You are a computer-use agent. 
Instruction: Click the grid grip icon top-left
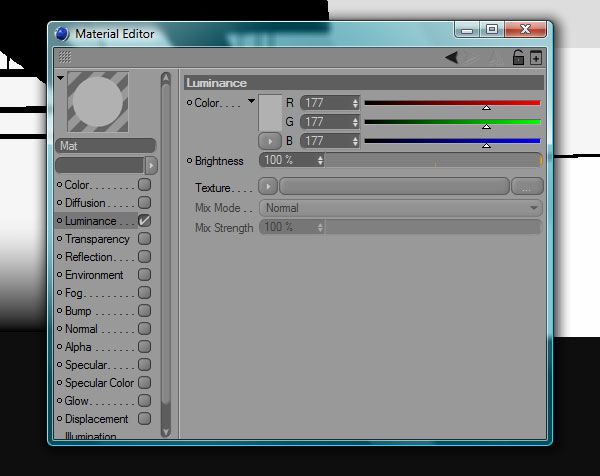65,57
